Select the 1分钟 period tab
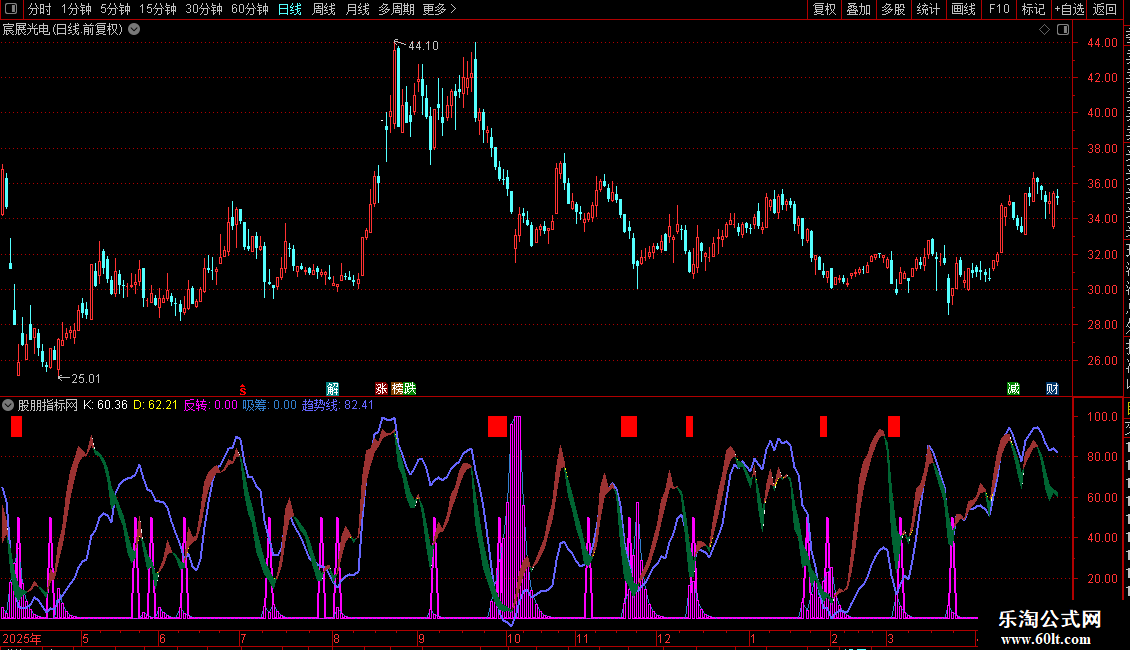Viewport: 1130px width, 650px height. tap(76, 9)
